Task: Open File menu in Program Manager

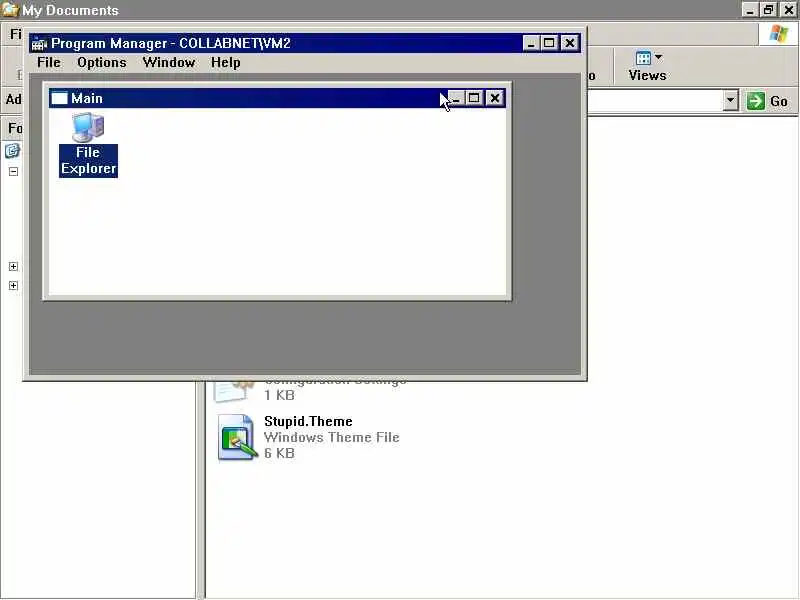Action: [x=49, y=62]
